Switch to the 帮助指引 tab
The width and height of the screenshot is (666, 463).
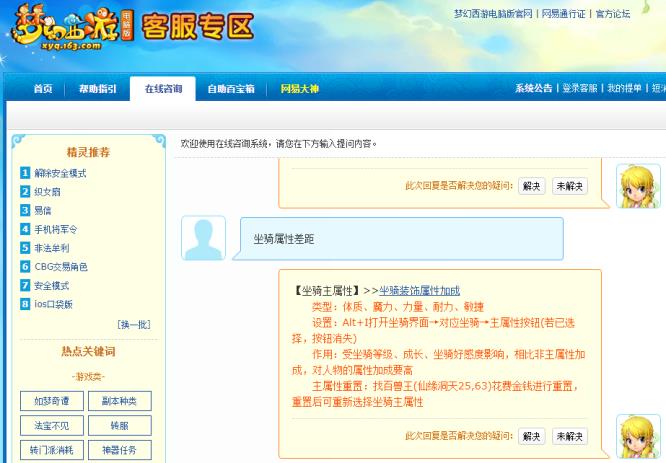click(98, 88)
